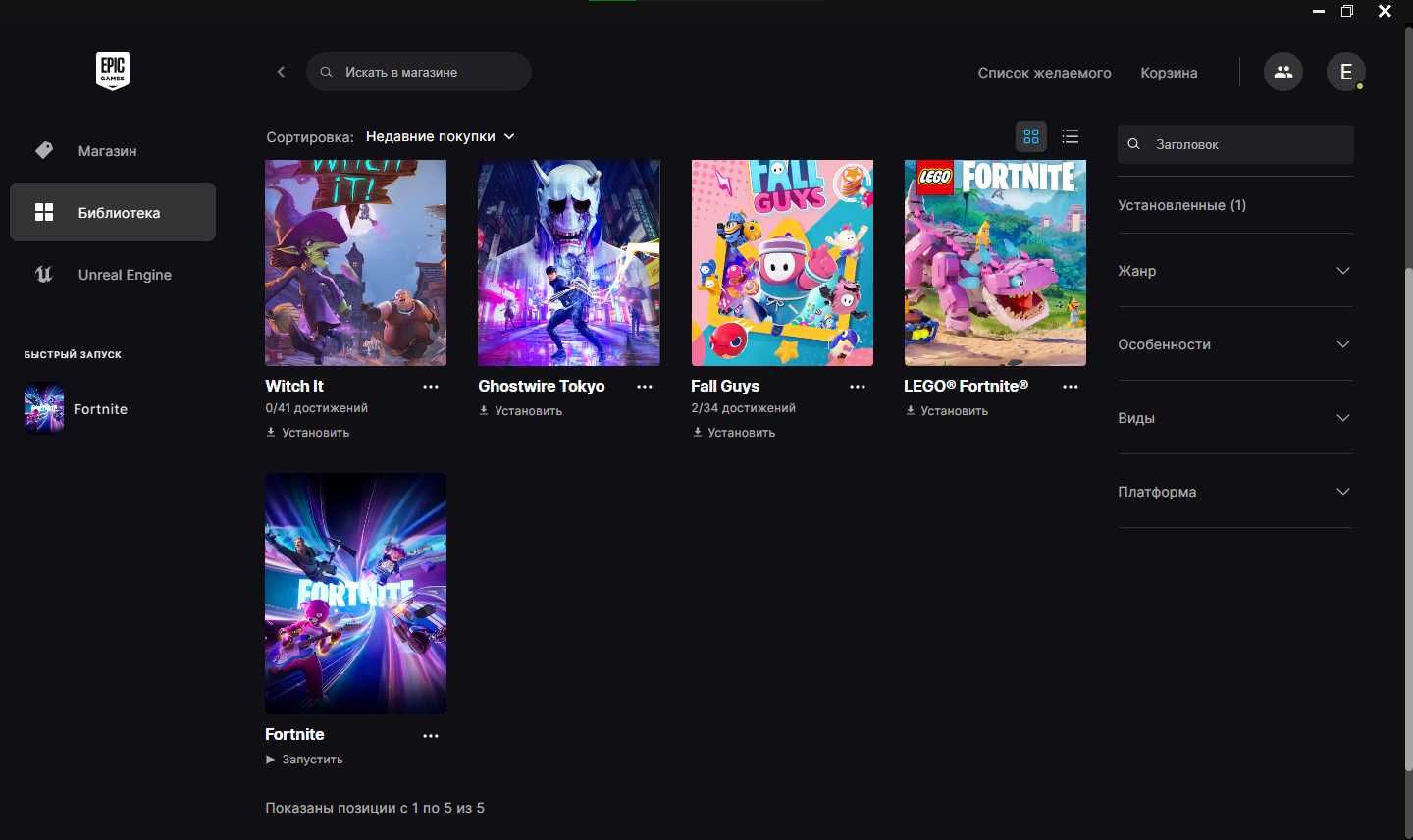
Task: Expand the Платформа filter
Action: [x=1235, y=491]
